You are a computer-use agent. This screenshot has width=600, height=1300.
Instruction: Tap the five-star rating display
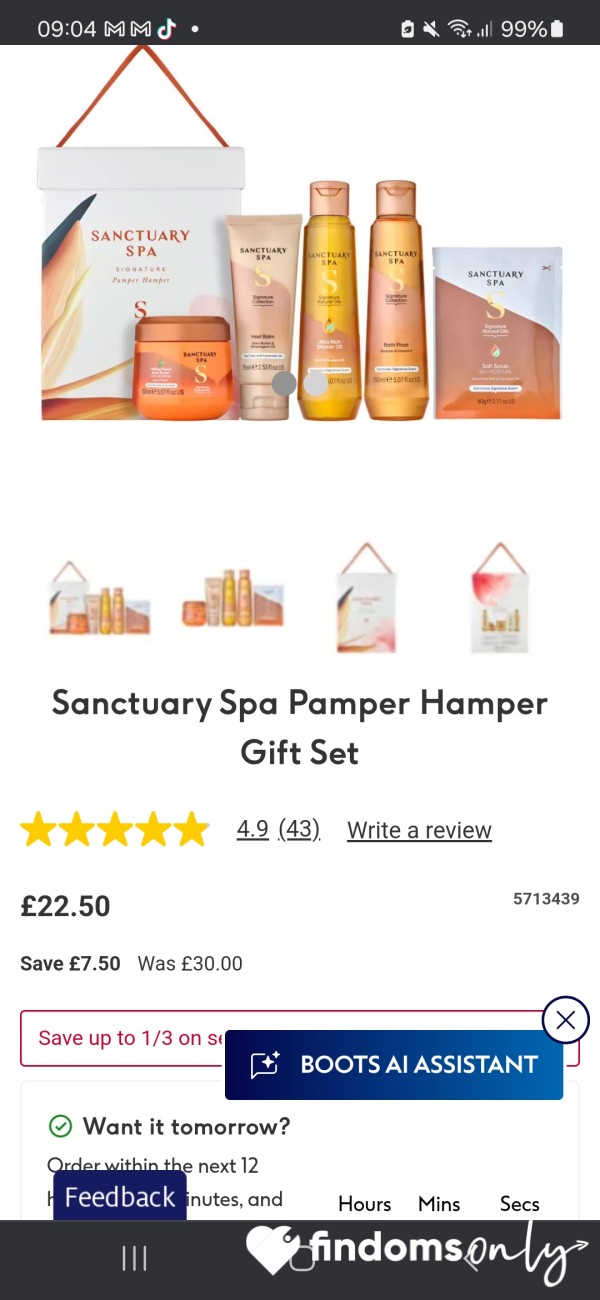coord(115,830)
